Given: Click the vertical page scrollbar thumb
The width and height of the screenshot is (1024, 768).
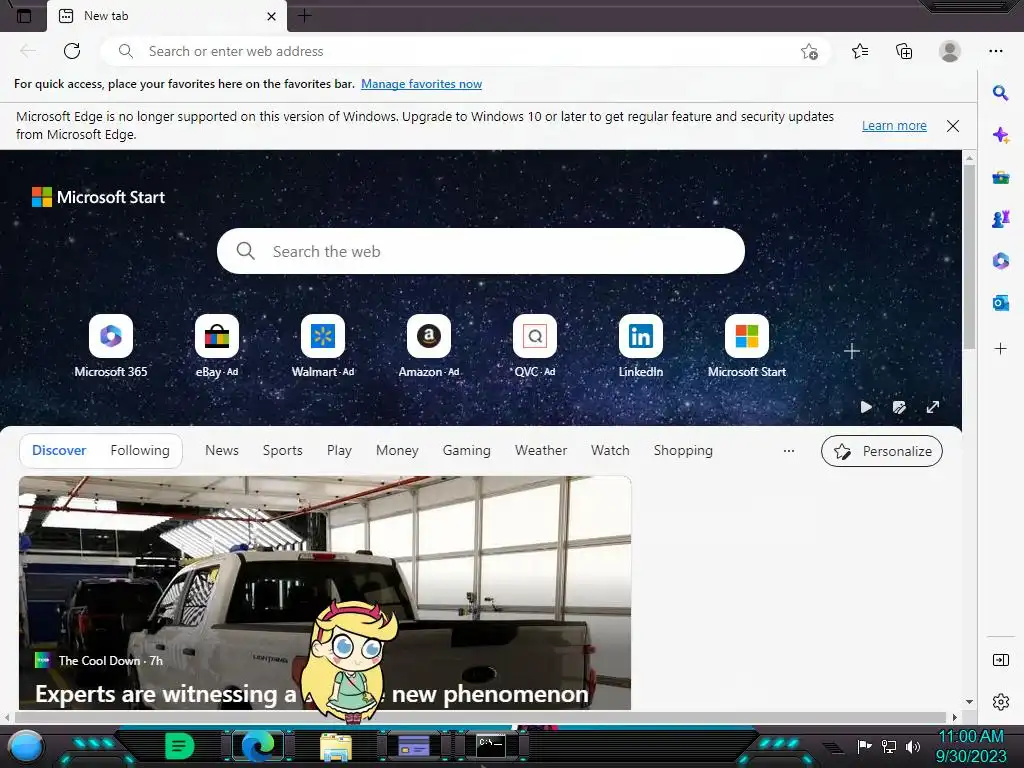Looking at the screenshot, I should pyautogui.click(x=970, y=256).
